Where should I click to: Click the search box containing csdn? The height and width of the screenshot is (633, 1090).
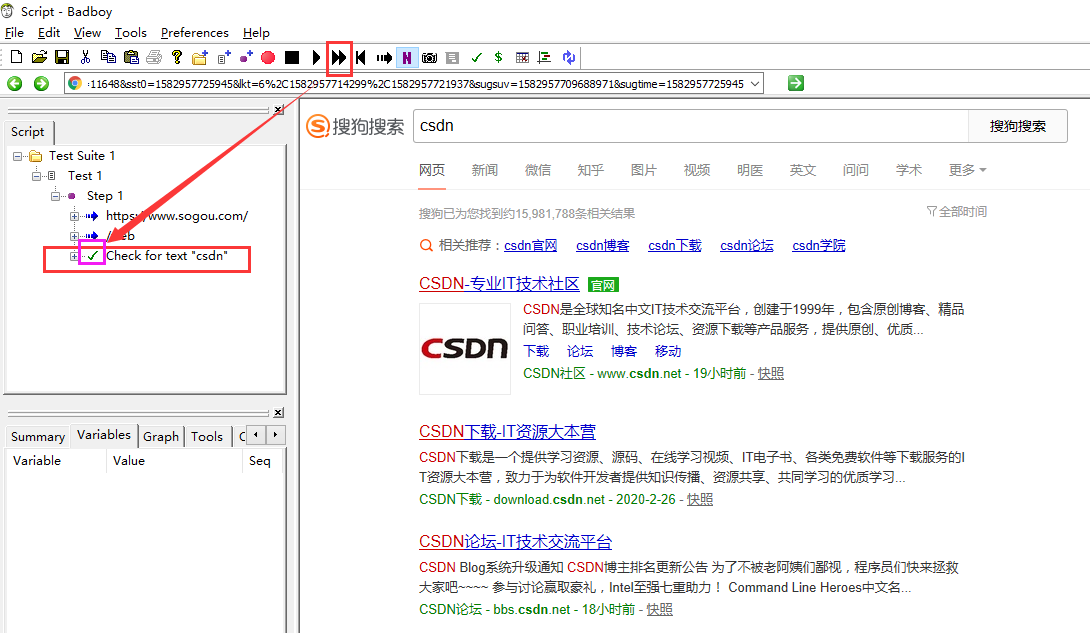click(x=690, y=126)
